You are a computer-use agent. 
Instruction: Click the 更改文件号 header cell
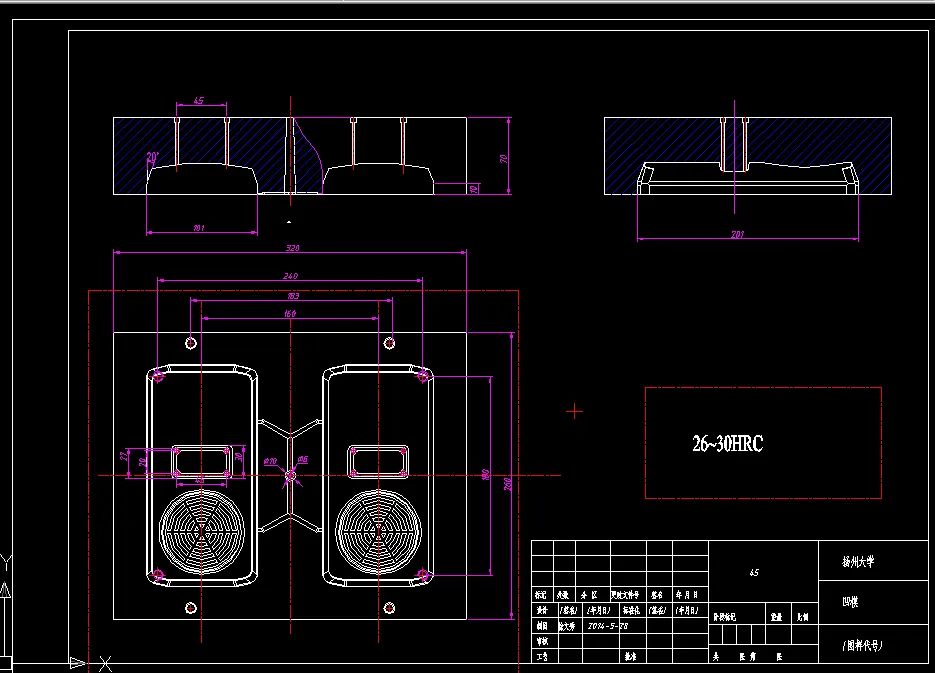(x=625, y=595)
